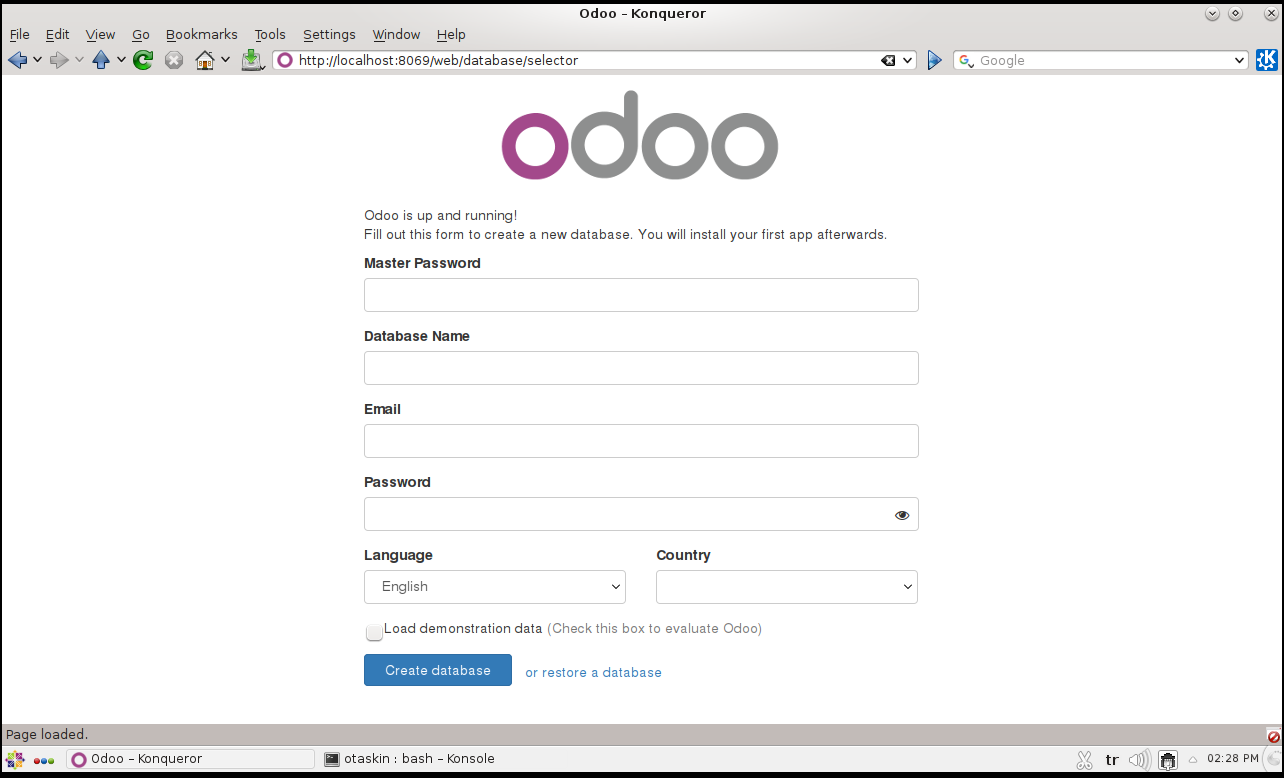This screenshot has width=1284, height=778.
Task: Expand Back button history dropdown arrow
Action: [x=37, y=60]
